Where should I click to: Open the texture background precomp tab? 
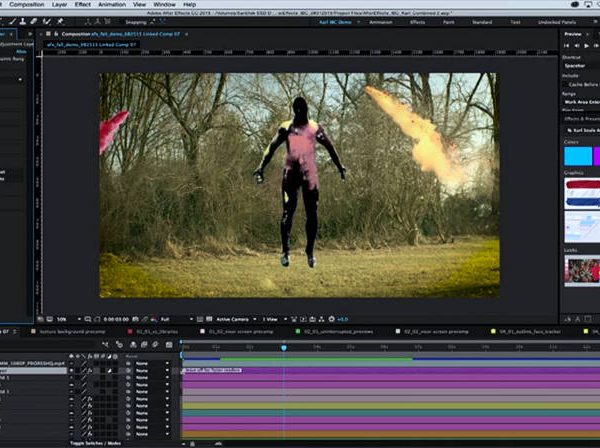(x=72, y=332)
